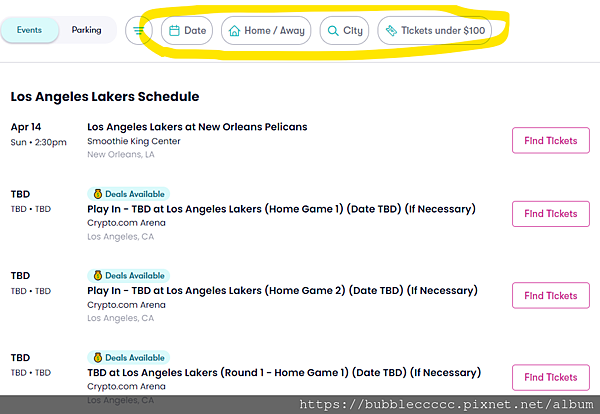The height and width of the screenshot is (414, 600).
Task: Open the filter options icon button
Action: (x=139, y=31)
